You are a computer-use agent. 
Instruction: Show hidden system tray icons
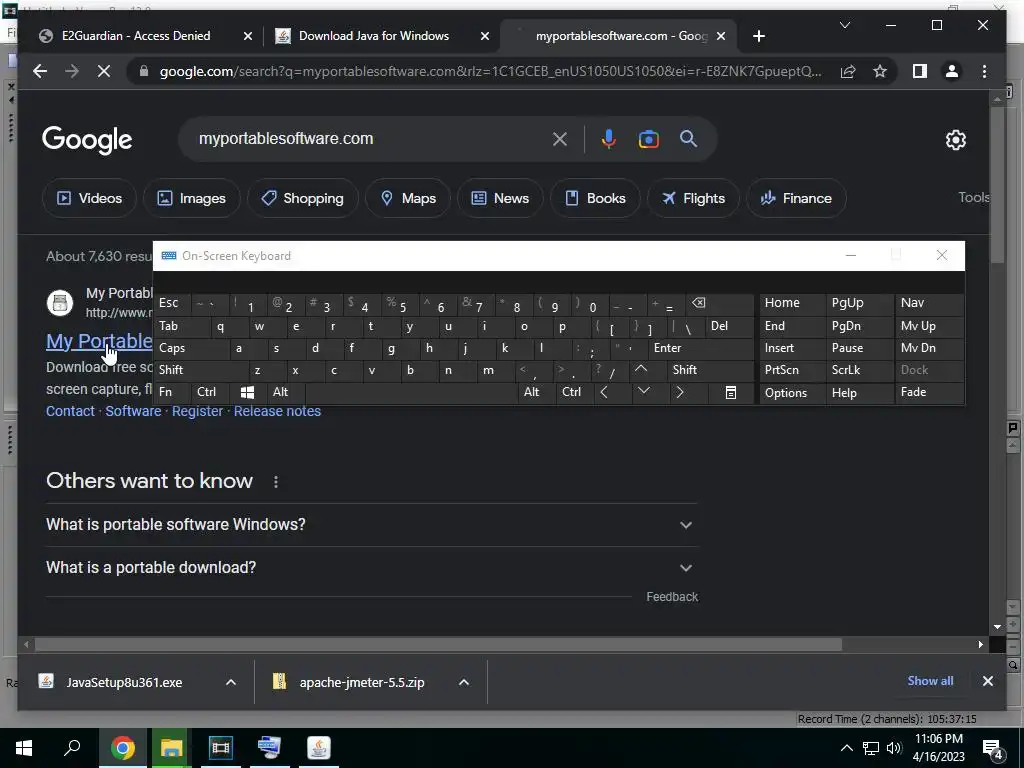[846, 748]
